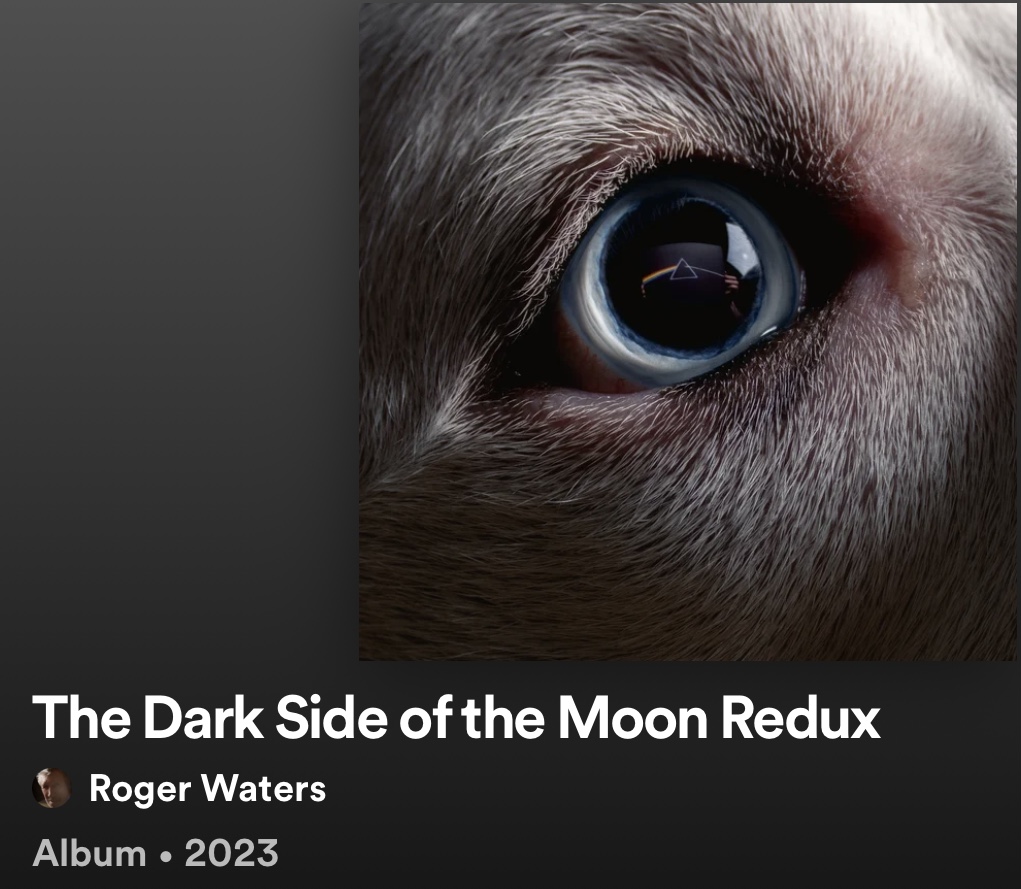This screenshot has width=1021, height=889.
Task: Click the surname Waters in artist name
Action: 263,788
